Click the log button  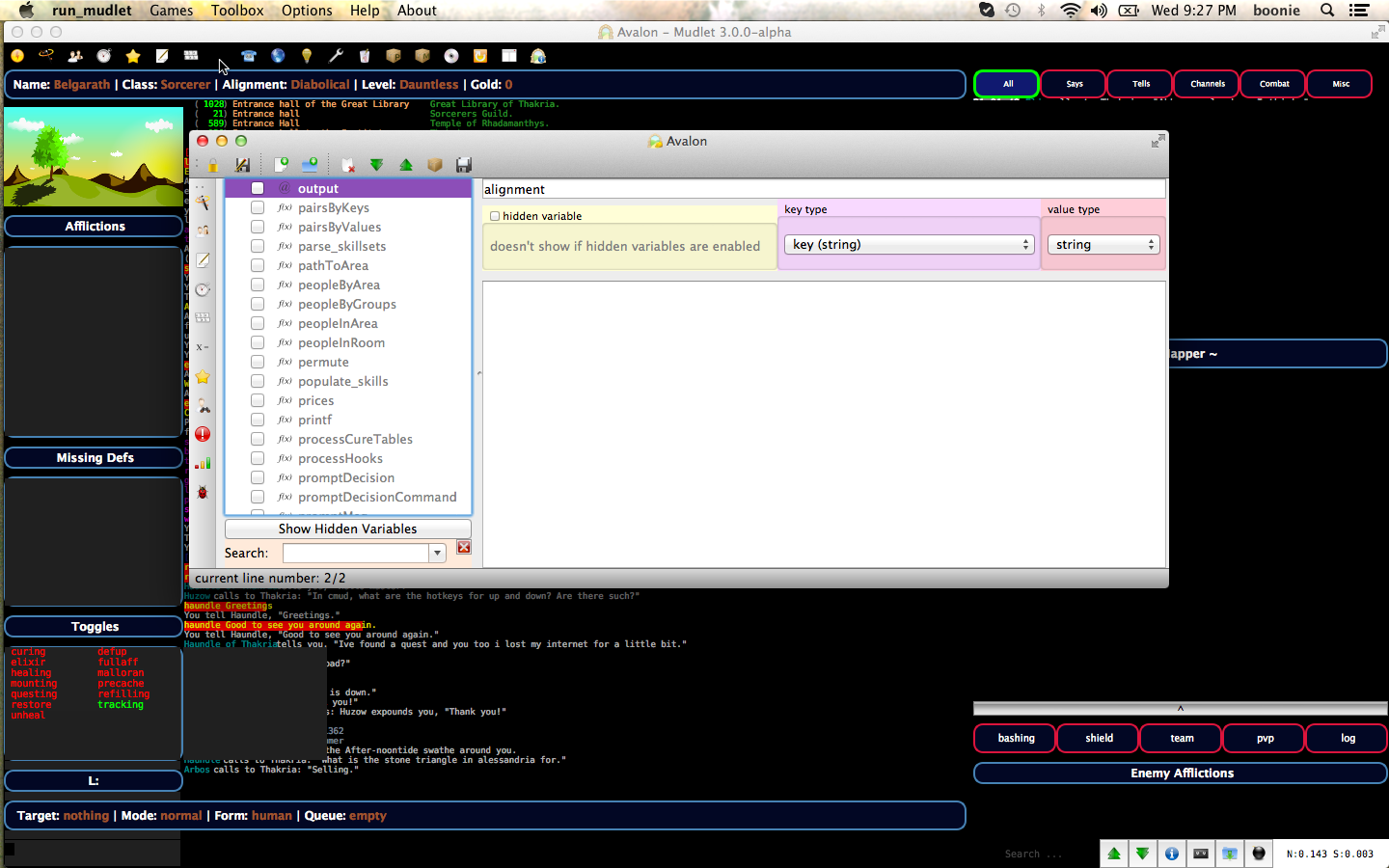[1348, 738]
